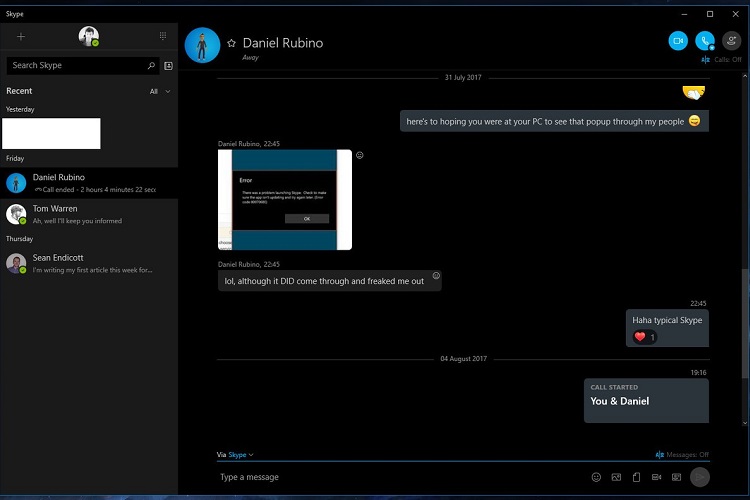
Task: React to the 'freaked me out' message
Action: click(436, 275)
